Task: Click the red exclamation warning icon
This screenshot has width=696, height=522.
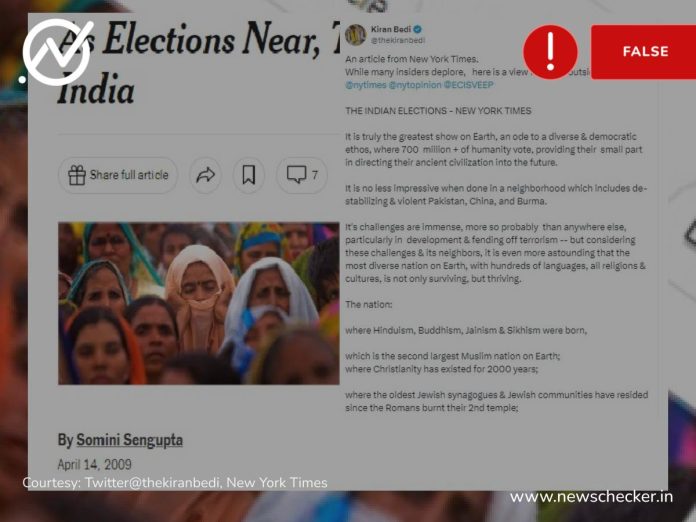Action: click(x=550, y=52)
